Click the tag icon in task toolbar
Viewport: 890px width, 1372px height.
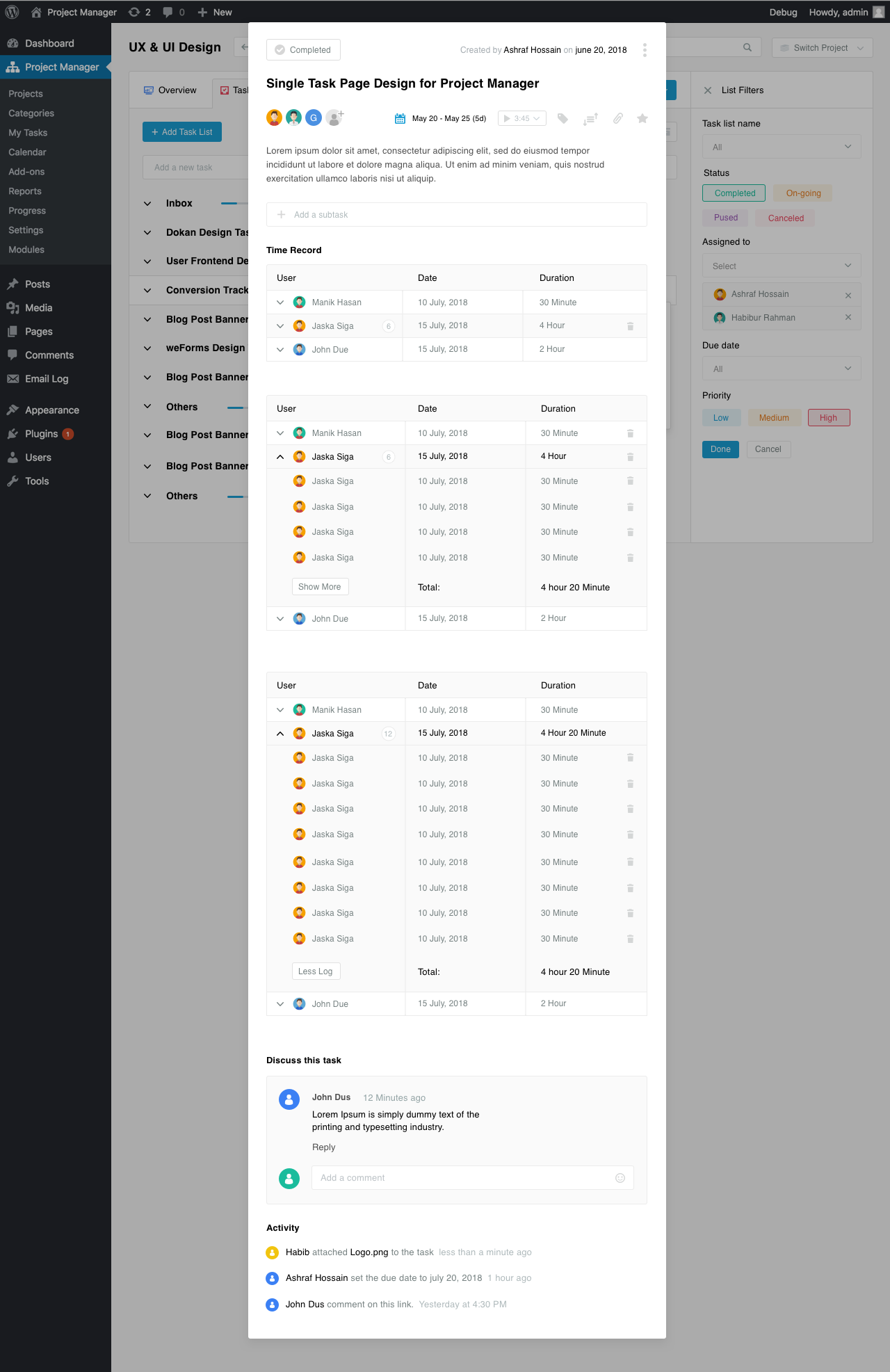click(x=563, y=119)
